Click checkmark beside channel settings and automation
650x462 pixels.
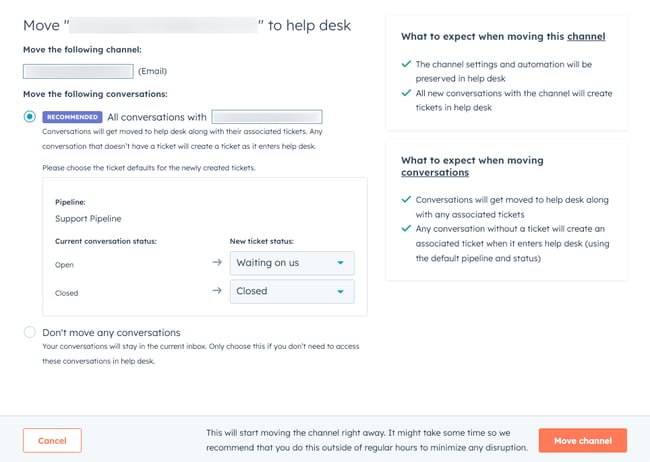[405, 64]
